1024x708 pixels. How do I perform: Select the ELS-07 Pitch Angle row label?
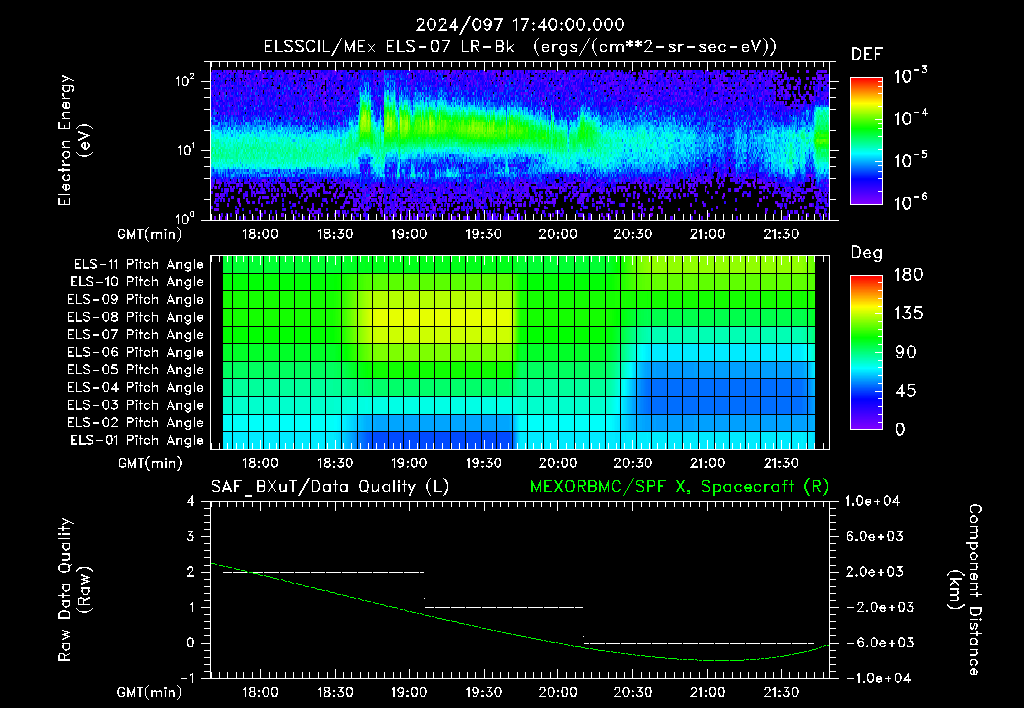click(x=136, y=334)
